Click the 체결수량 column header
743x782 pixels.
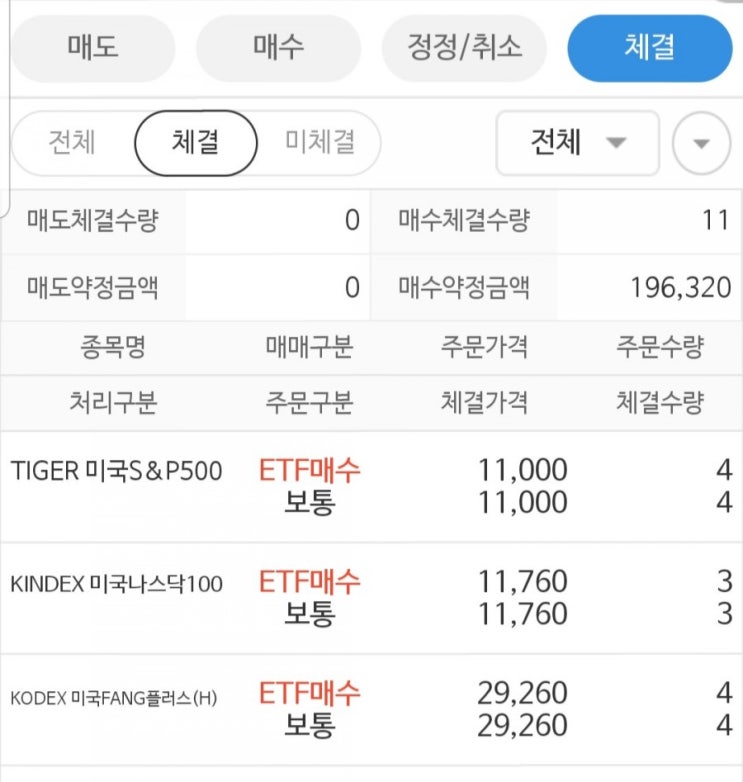tap(660, 403)
